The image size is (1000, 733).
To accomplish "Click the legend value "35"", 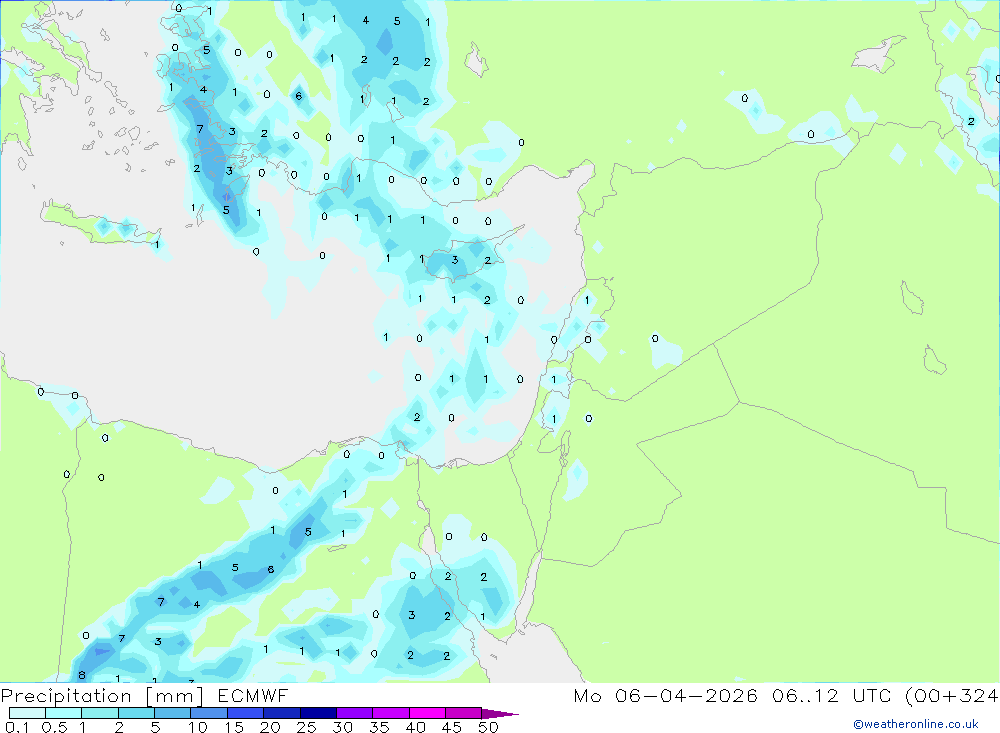I will pos(379,727).
